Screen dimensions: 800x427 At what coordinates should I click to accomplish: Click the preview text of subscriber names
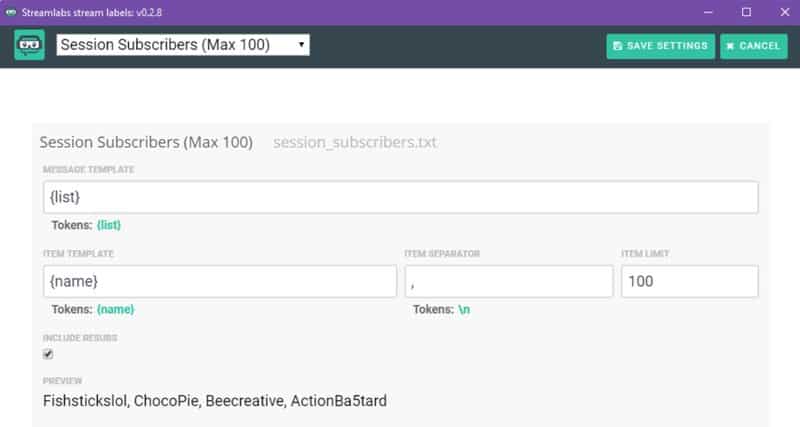tap(215, 401)
